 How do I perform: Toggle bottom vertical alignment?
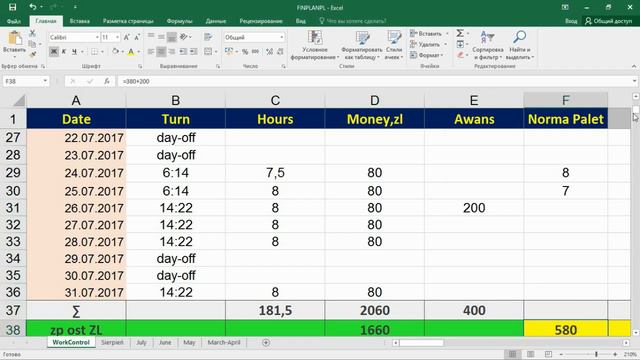click(x=172, y=37)
